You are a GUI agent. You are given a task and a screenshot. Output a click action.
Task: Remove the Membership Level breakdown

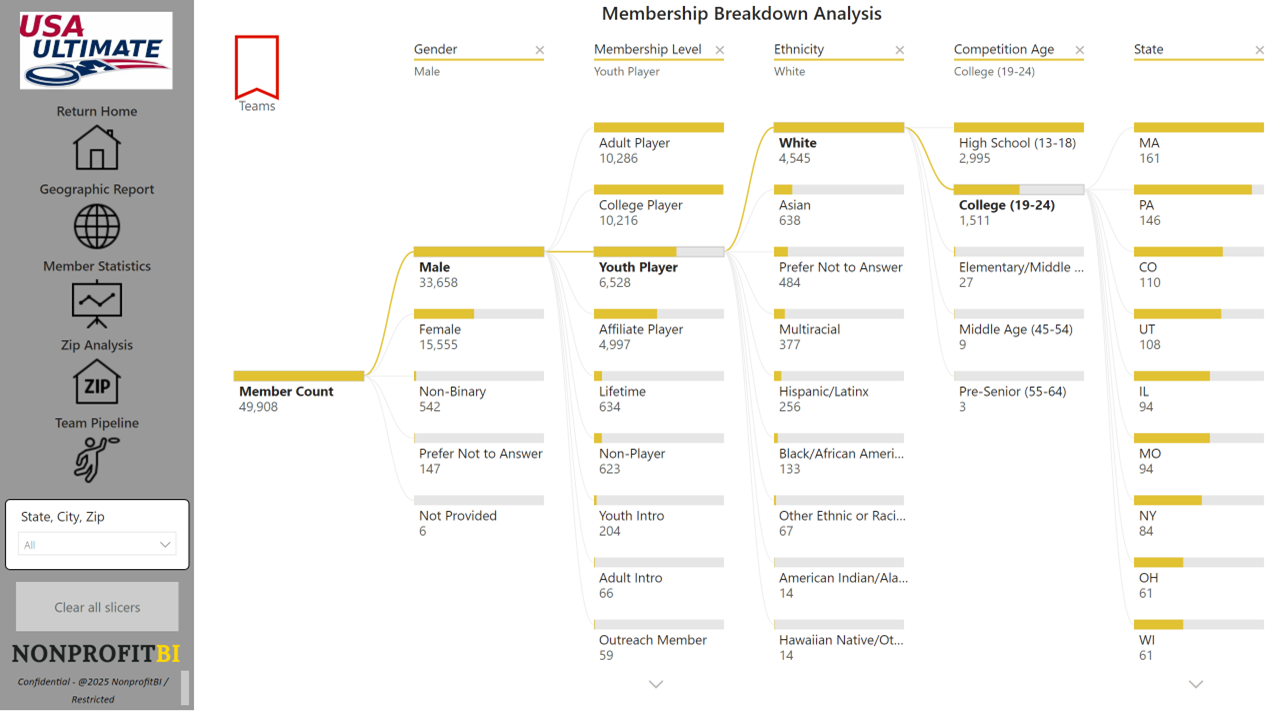pyautogui.click(x=720, y=50)
